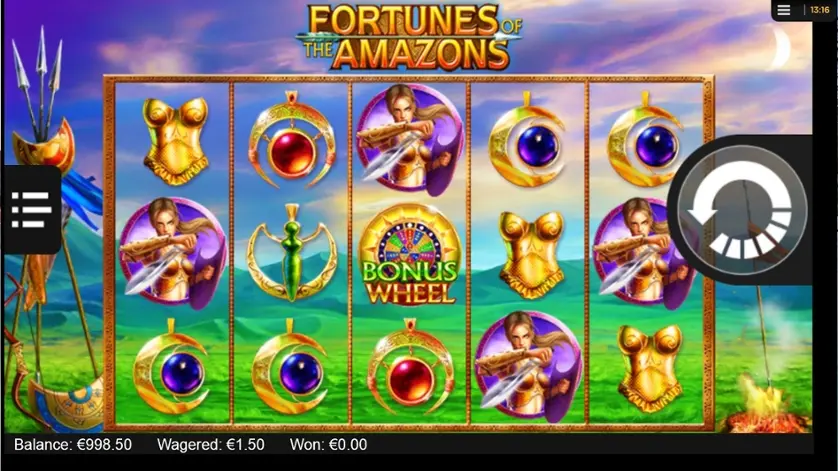
Task: Click the green dagger amulet symbol
Action: [x=292, y=253]
